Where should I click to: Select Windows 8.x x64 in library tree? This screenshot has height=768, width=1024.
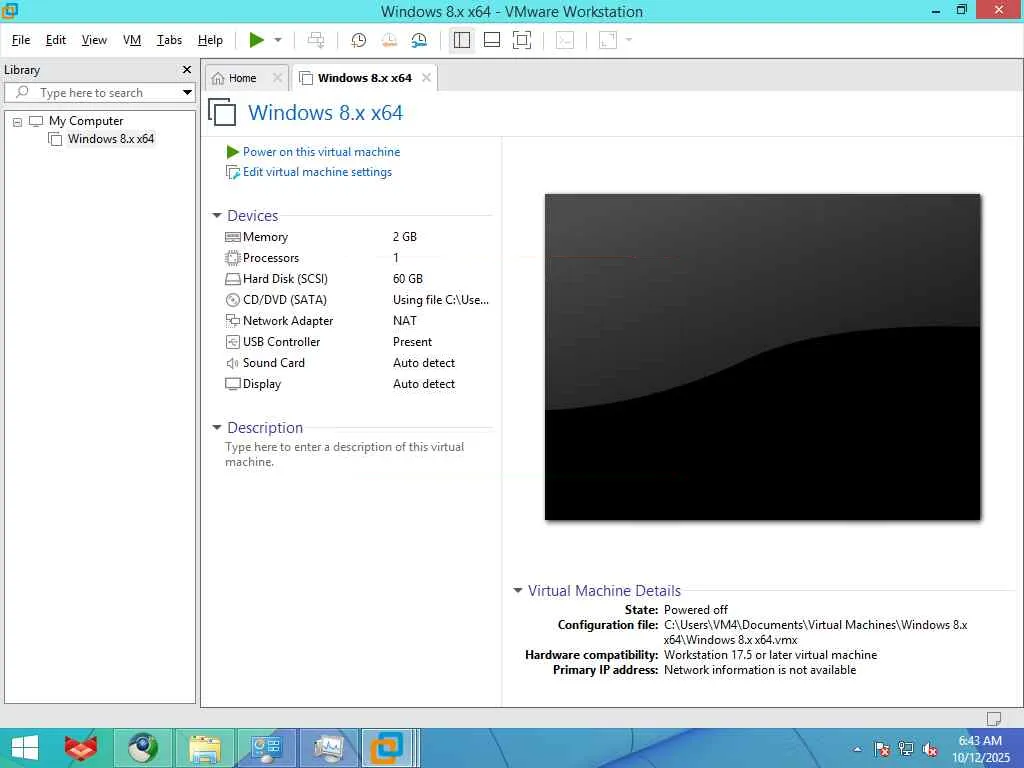pos(110,138)
